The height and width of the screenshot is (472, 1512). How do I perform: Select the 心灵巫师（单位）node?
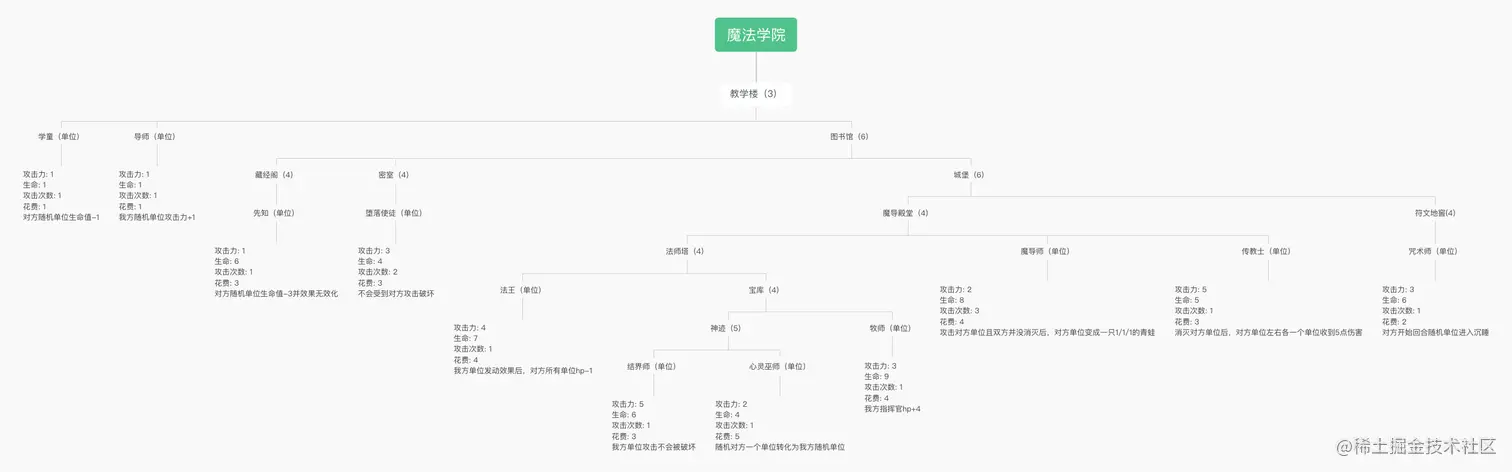click(778, 366)
